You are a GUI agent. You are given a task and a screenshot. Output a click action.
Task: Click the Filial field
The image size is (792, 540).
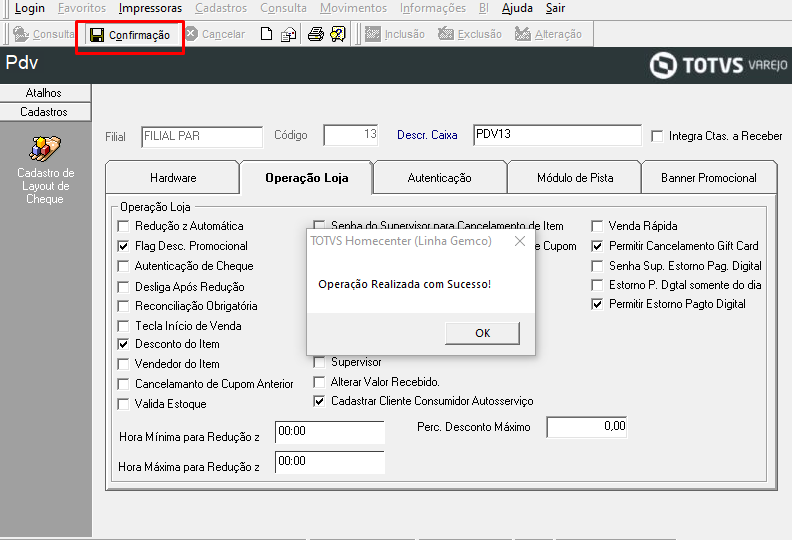coord(202,136)
